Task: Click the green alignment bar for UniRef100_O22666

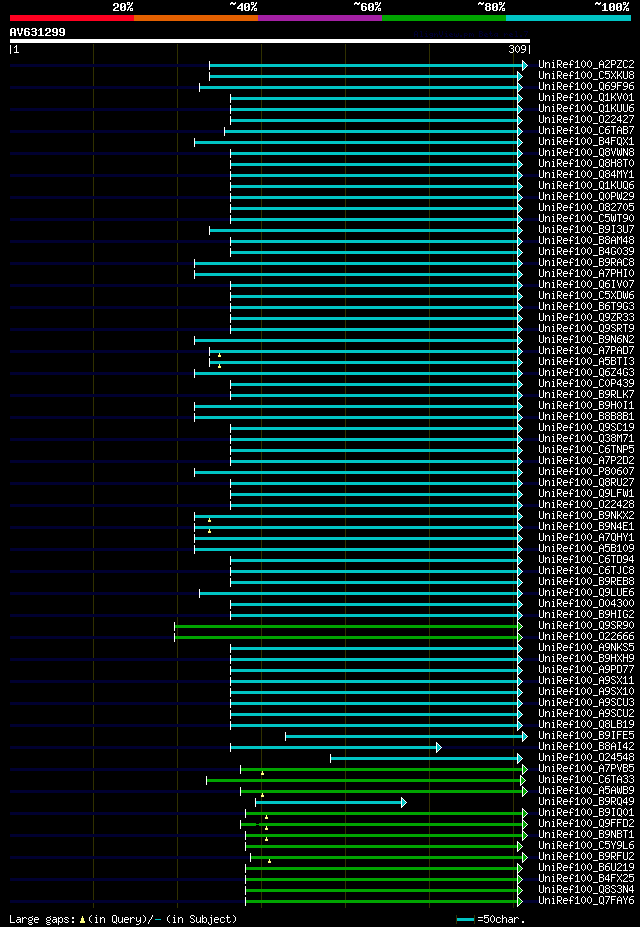Action: (x=347, y=637)
